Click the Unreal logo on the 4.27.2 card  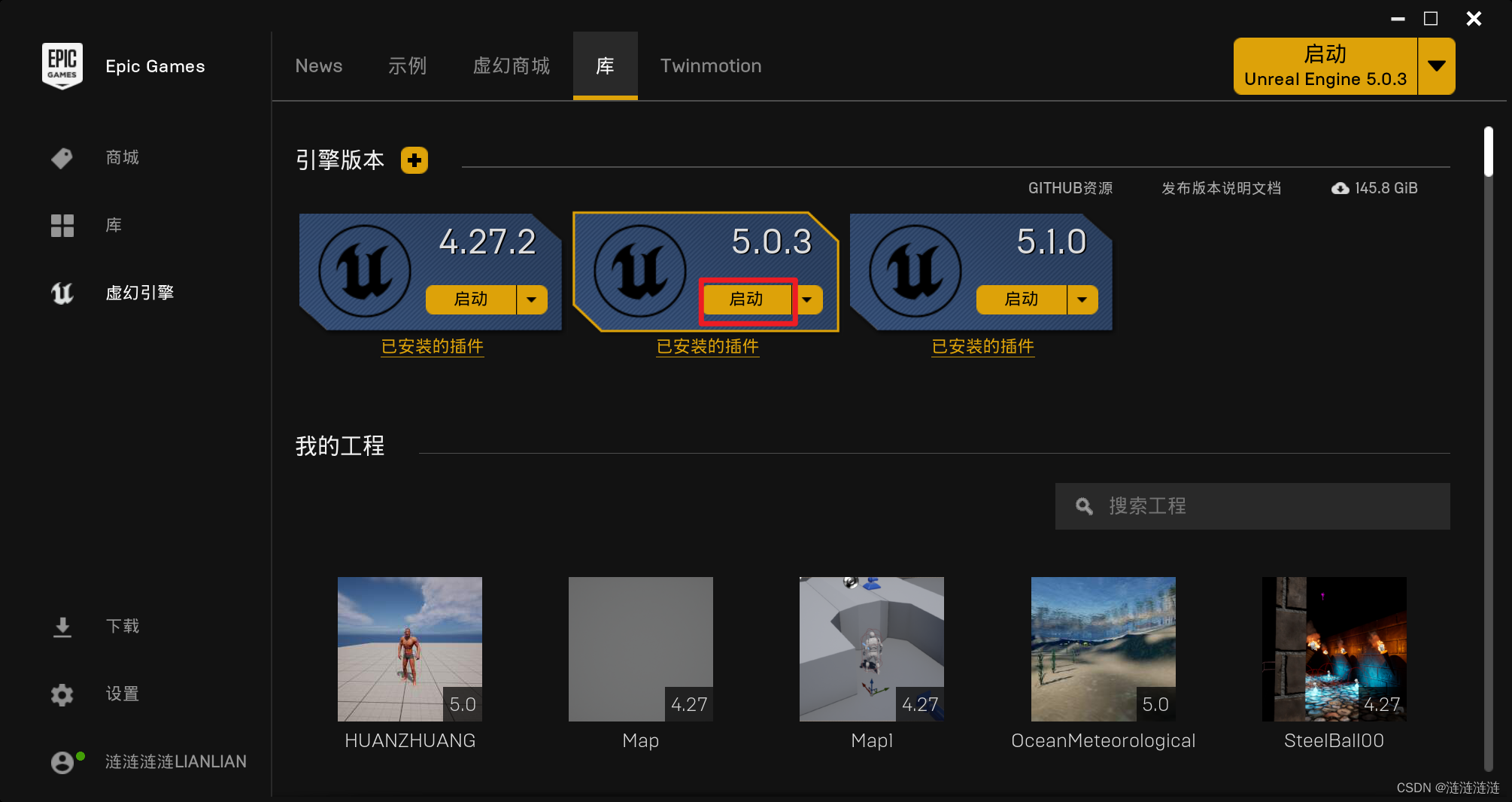pos(365,271)
